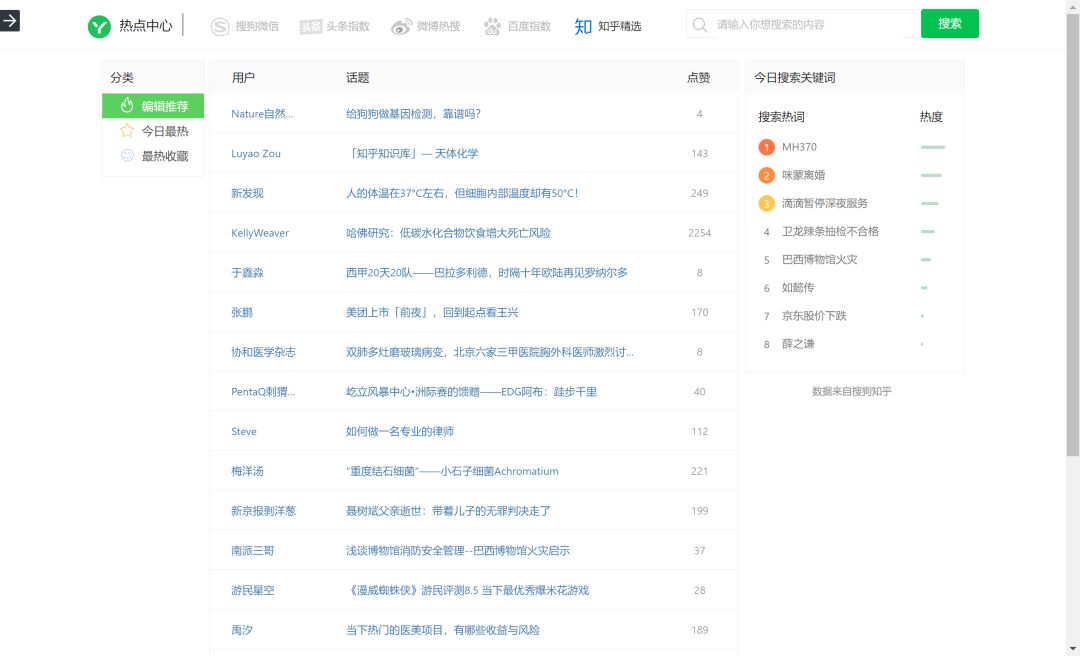Image resolution: width=1080 pixels, height=656 pixels.
Task: Click the magnifier icon in search box
Action: click(700, 25)
